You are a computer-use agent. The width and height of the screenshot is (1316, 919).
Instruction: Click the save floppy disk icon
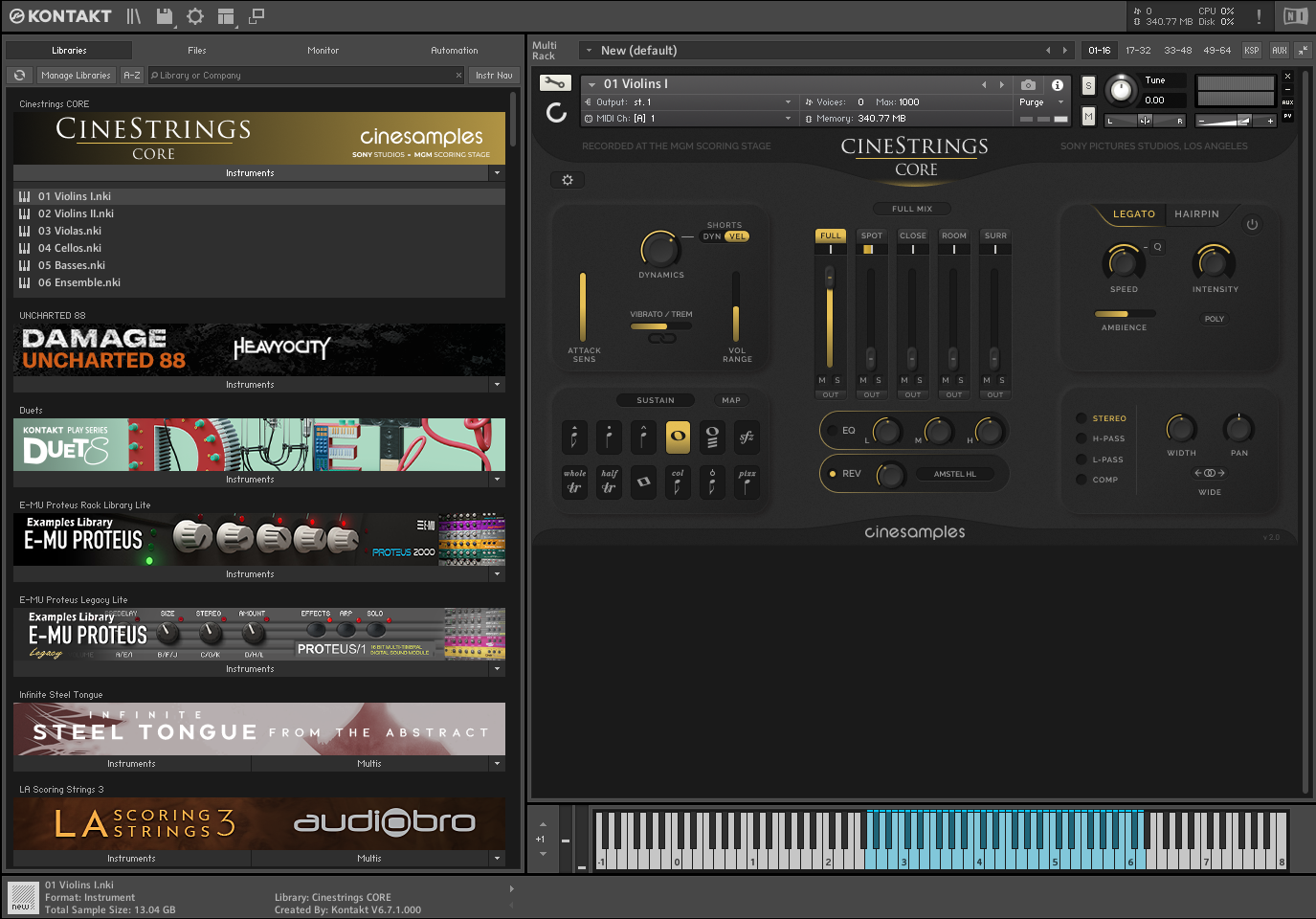pyautogui.click(x=165, y=16)
